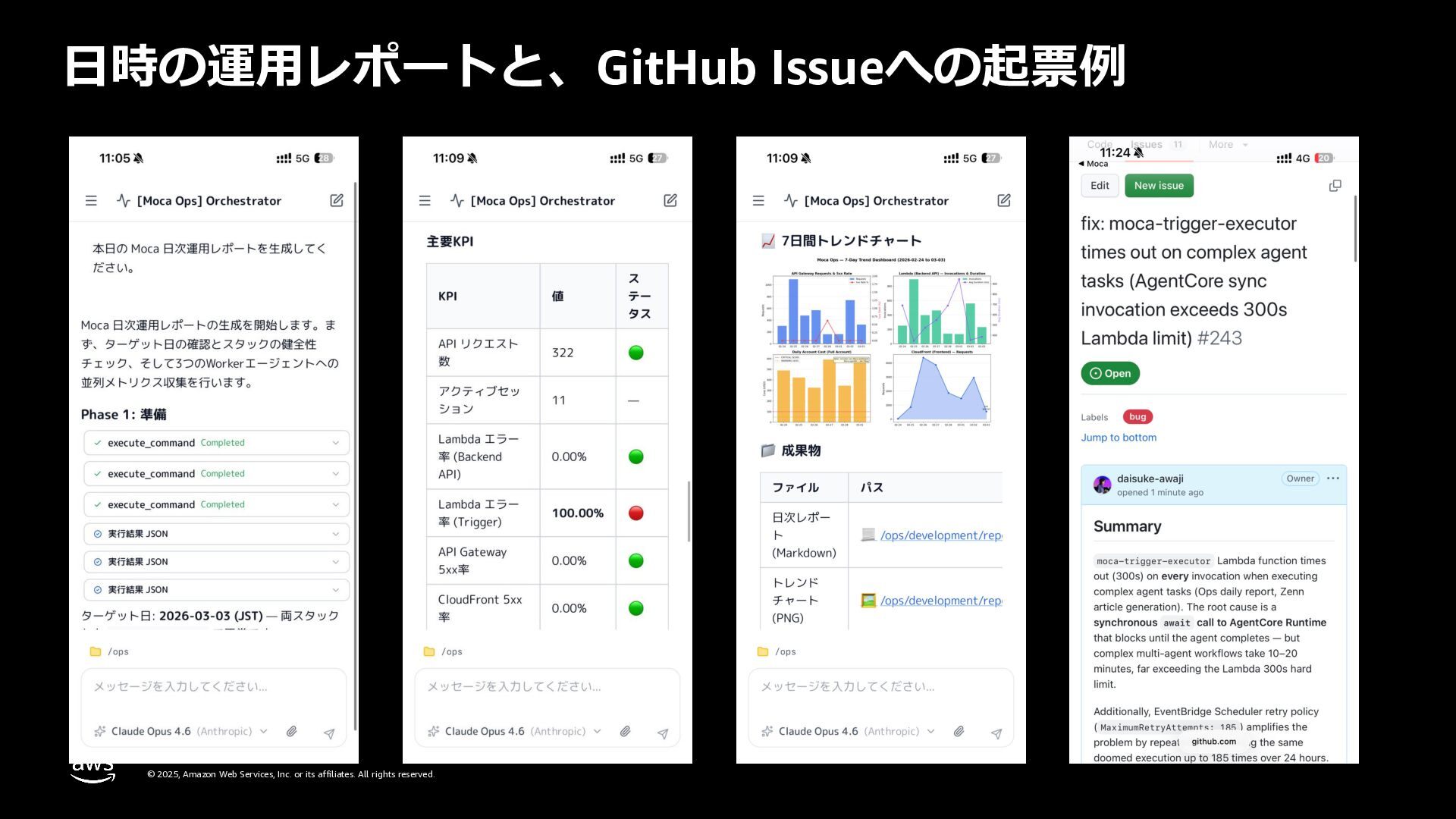Screen dimensions: 1456x819
Task: Open the daily report Markdown path link
Action: [940, 535]
